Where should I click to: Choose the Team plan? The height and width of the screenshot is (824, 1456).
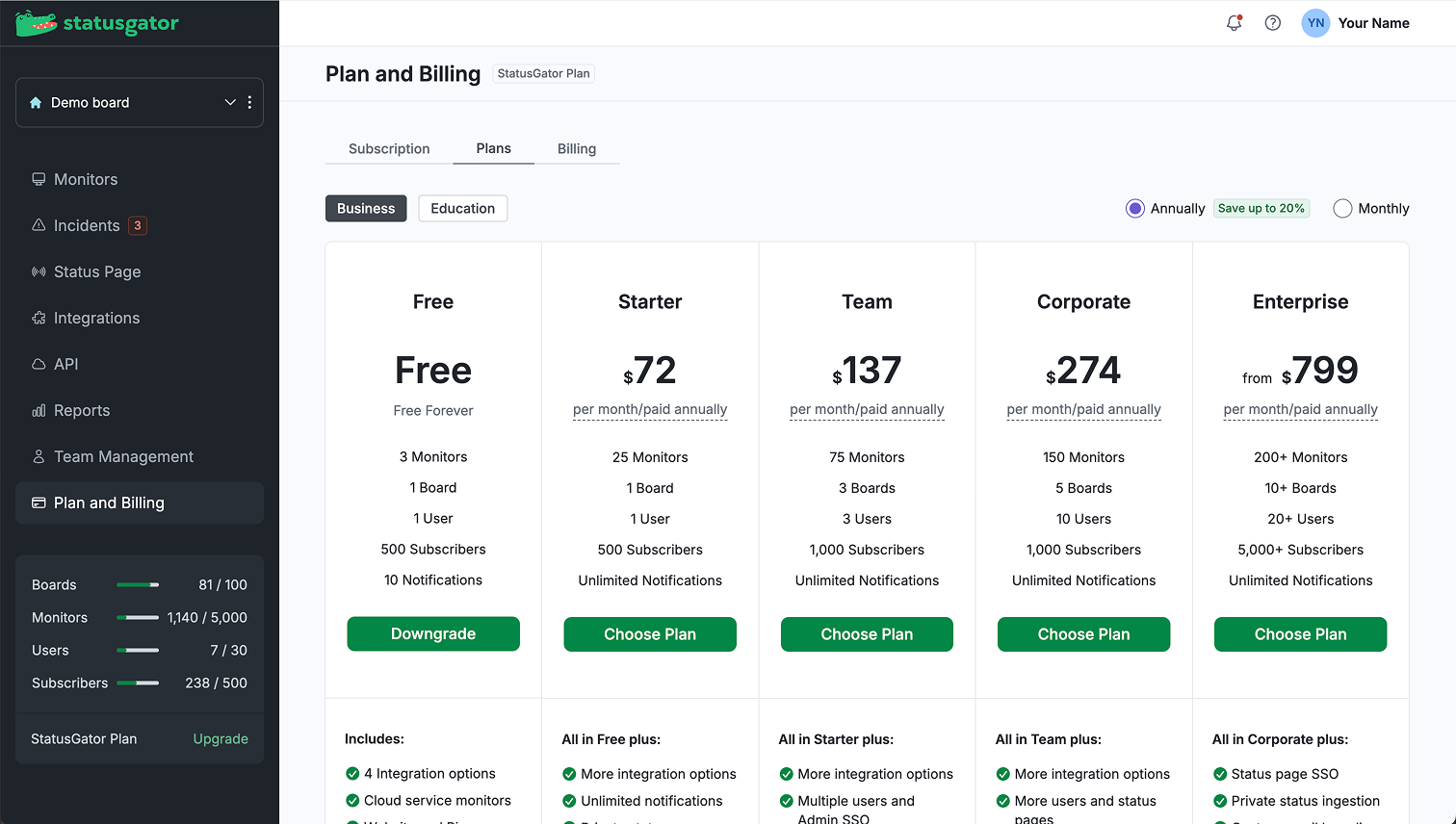point(867,634)
